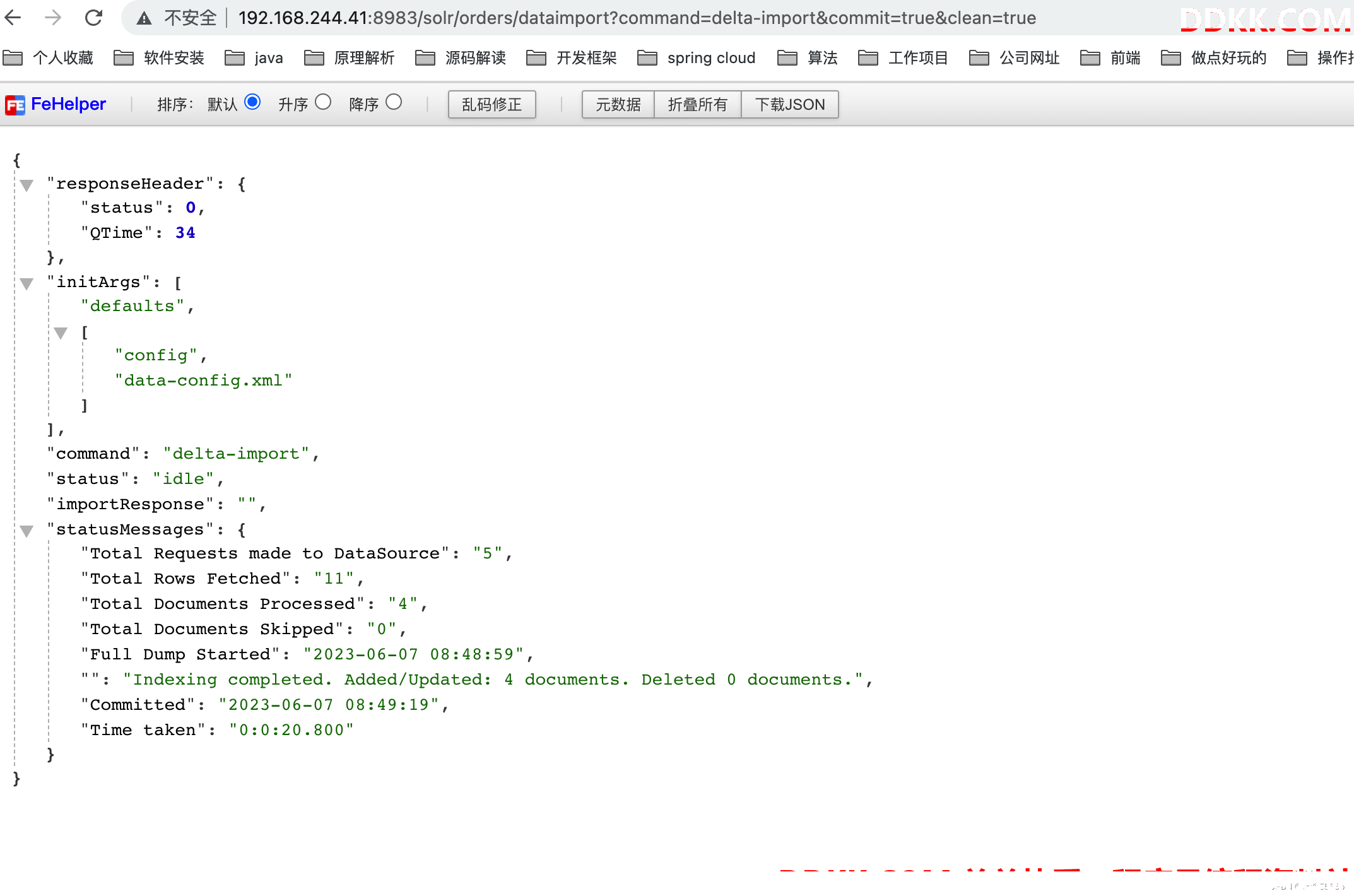Image resolution: width=1354 pixels, height=896 pixels.
Task: Open the 软件安装 bookmark folder
Action: (x=159, y=58)
